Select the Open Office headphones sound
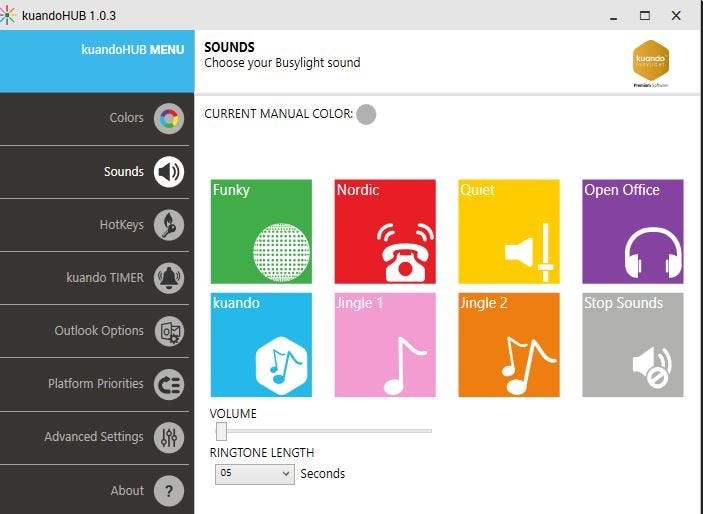This screenshot has height=514, width=703. click(x=633, y=231)
